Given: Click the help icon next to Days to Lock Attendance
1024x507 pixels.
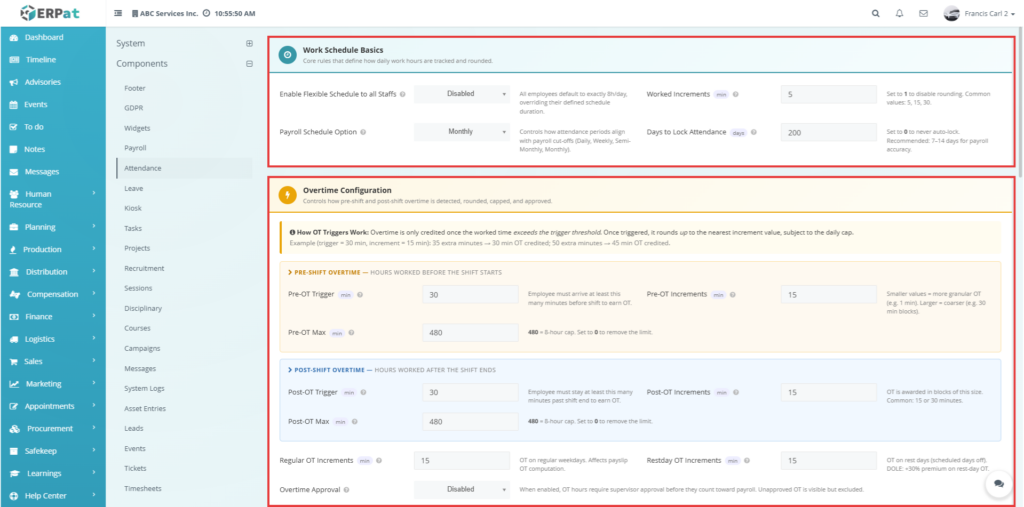Looking at the screenshot, I should coord(755,132).
